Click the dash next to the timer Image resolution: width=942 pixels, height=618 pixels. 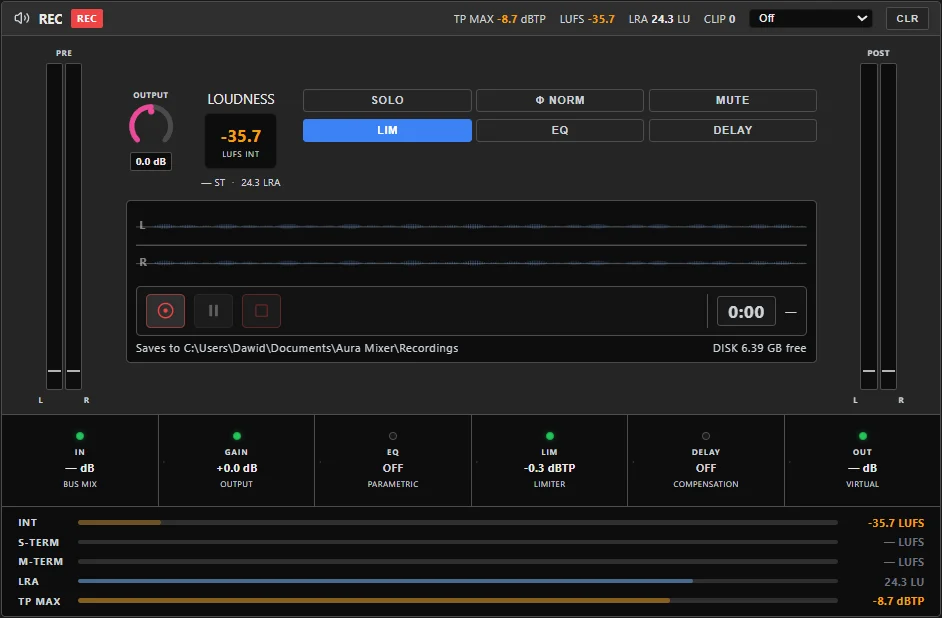click(791, 312)
